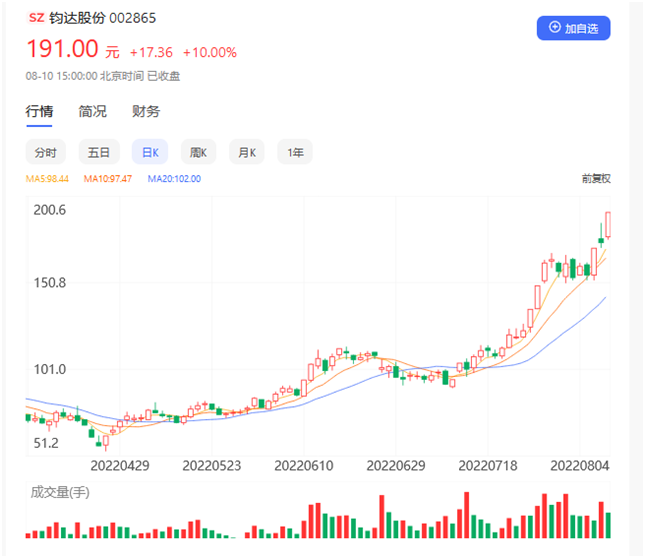Click the 20220718 date axis label
This screenshot has height=558, width=645.
point(488,466)
